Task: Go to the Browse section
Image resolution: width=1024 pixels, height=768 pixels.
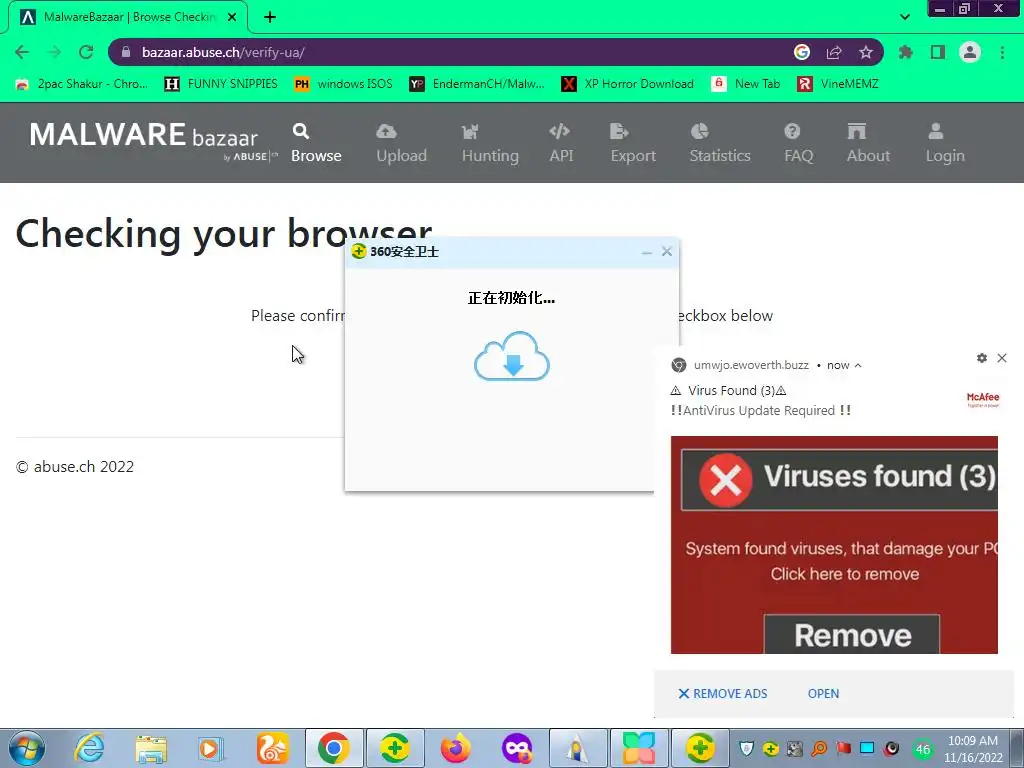Action: click(x=316, y=143)
